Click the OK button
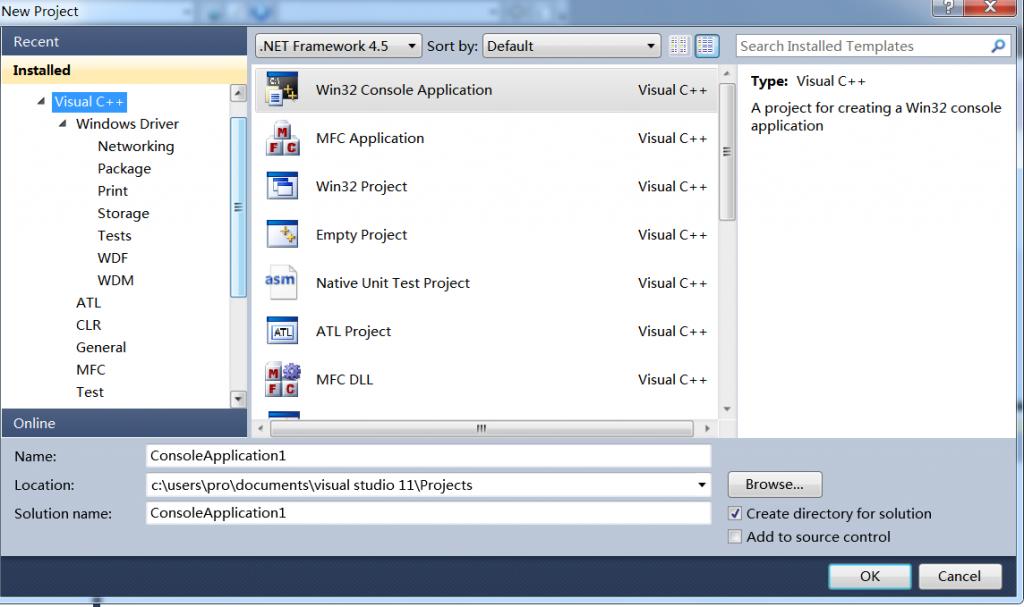This screenshot has height=607, width=1024. point(869,576)
